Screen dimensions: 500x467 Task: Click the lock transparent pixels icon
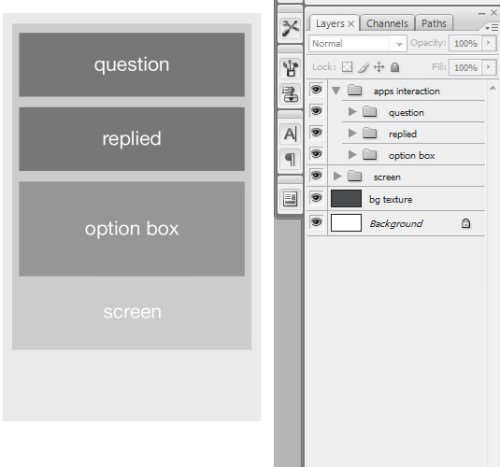click(347, 67)
